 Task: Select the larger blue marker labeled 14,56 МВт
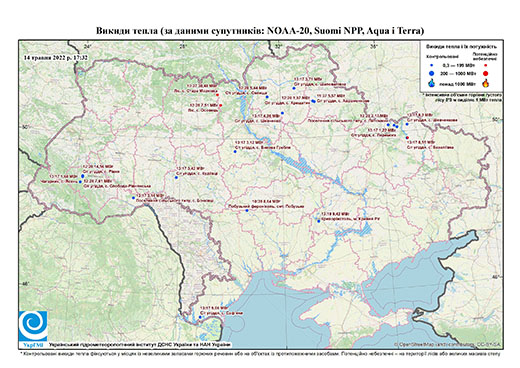point(83,176)
